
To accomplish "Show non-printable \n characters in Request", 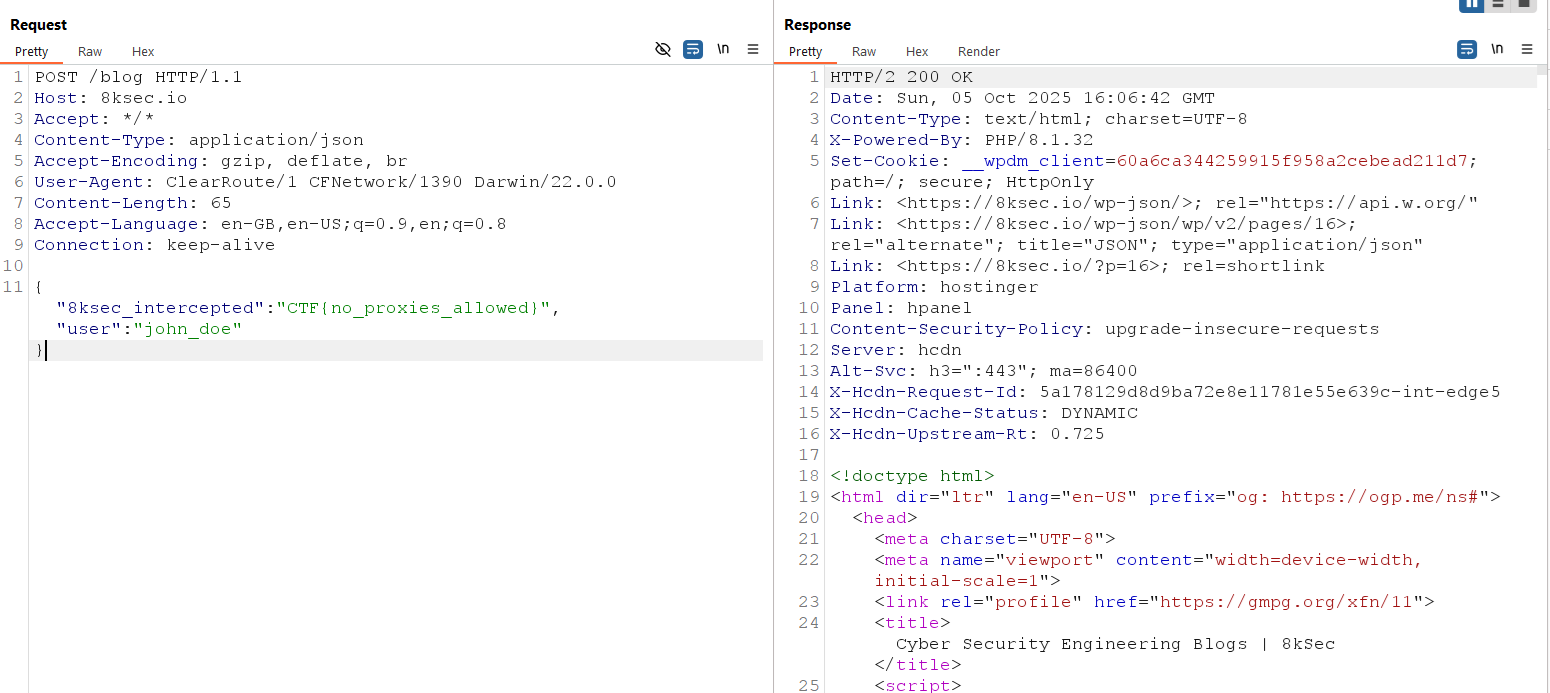I will coord(723,49).
